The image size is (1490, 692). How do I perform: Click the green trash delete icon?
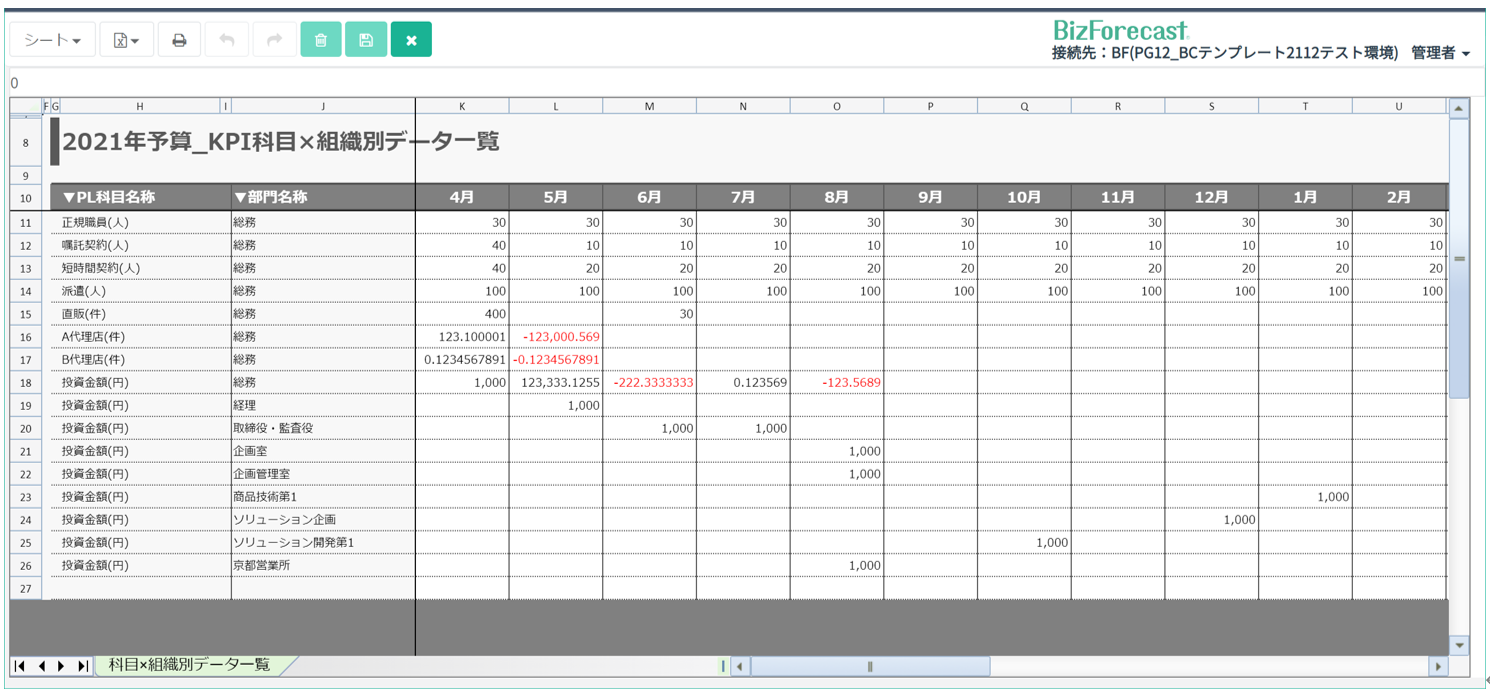[321, 40]
